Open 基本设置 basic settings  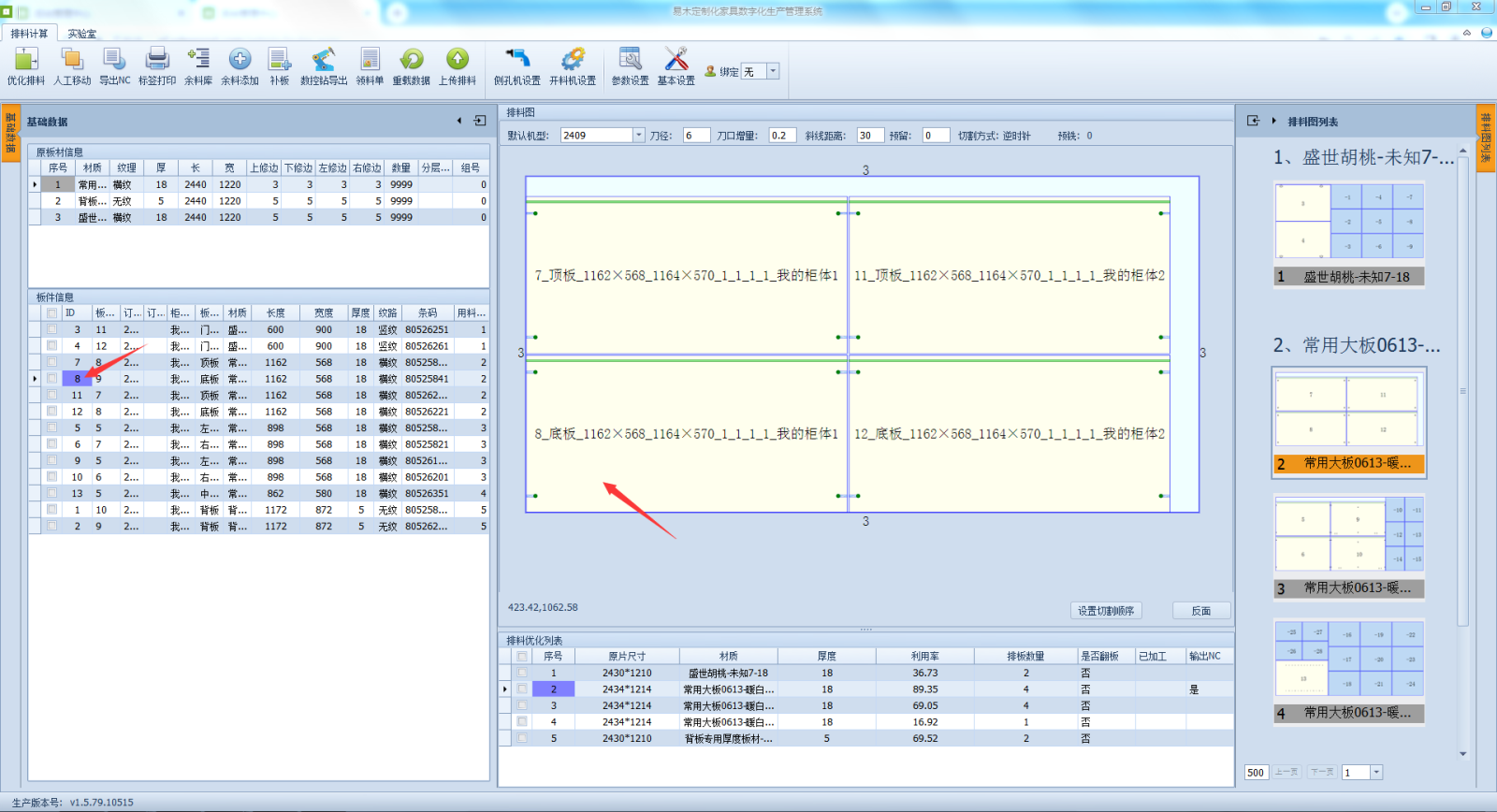676,66
